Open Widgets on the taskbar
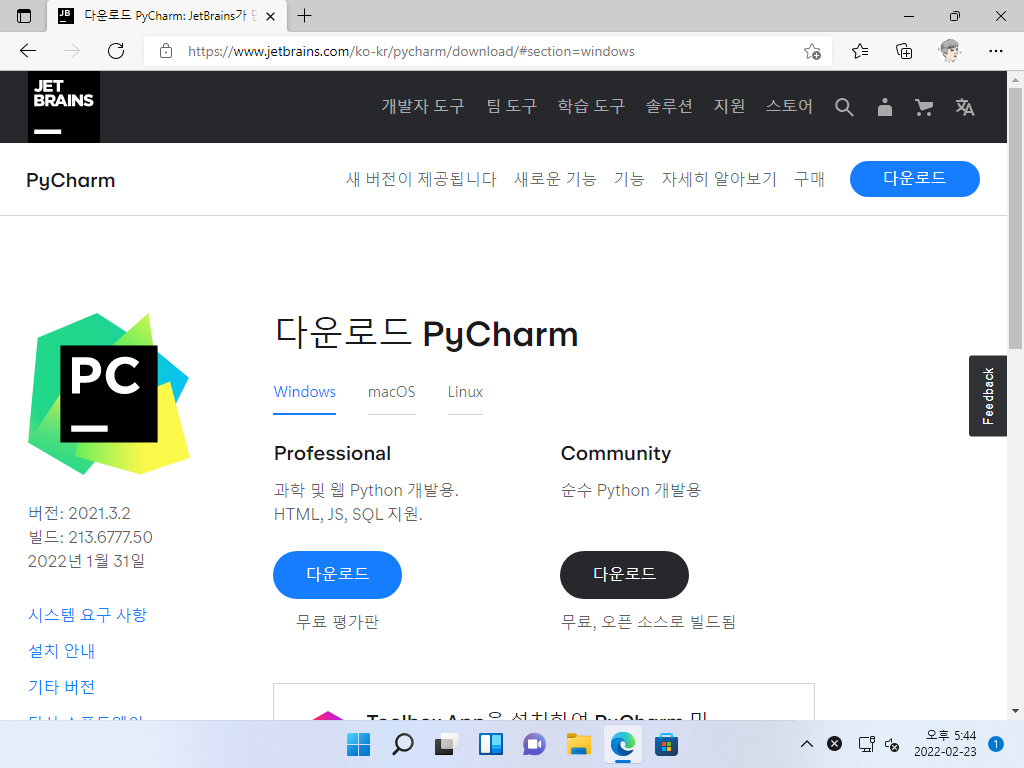This screenshot has height=768, width=1024. point(490,744)
